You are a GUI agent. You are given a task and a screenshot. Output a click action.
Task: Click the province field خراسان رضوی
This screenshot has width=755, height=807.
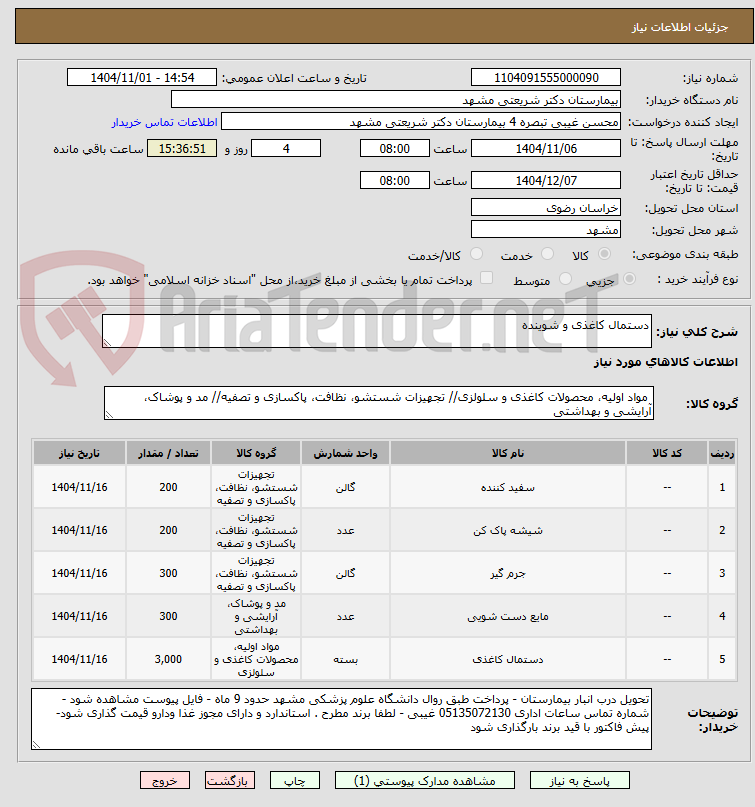click(x=546, y=208)
